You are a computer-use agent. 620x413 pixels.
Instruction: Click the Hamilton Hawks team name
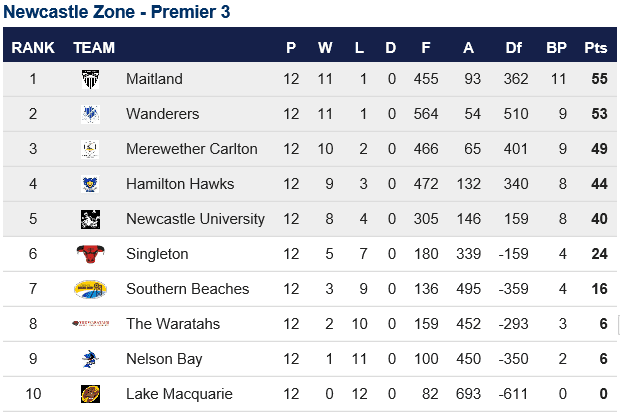coord(180,184)
